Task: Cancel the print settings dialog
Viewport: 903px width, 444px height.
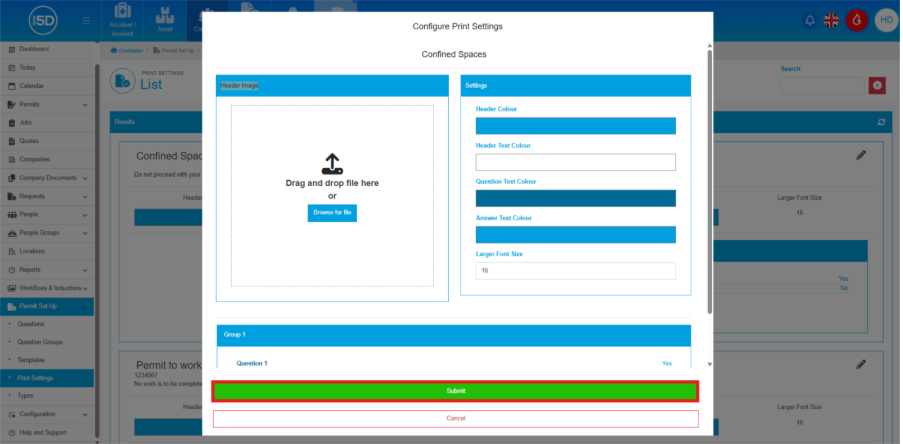Action: [456, 419]
